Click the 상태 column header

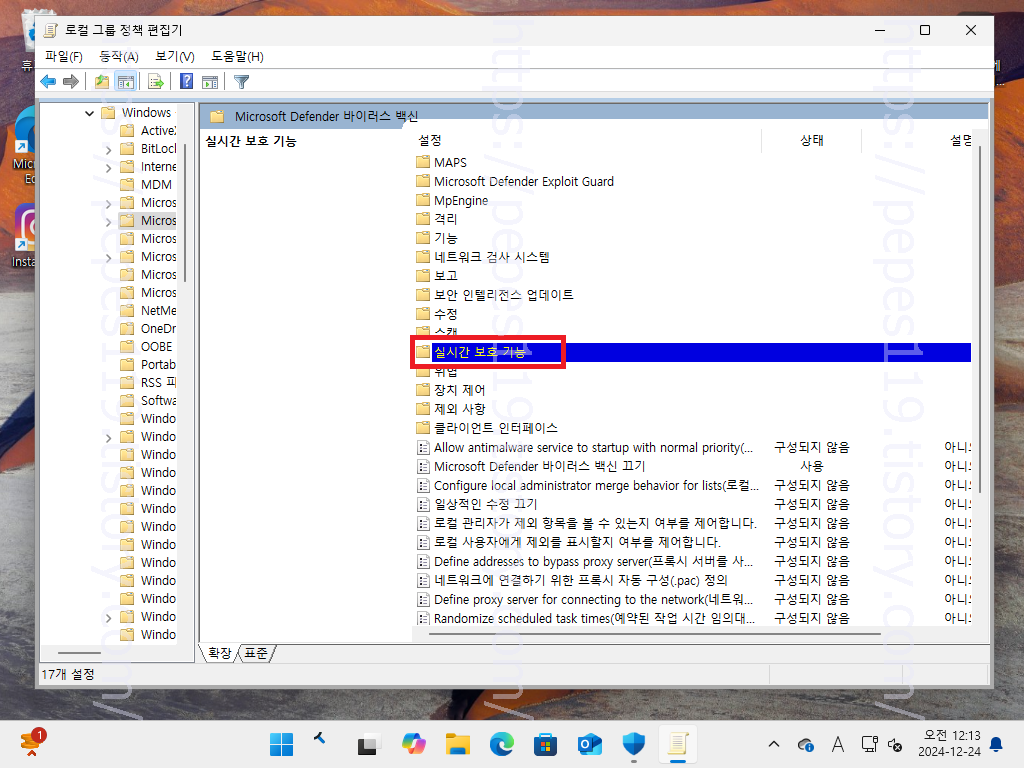(x=812, y=140)
